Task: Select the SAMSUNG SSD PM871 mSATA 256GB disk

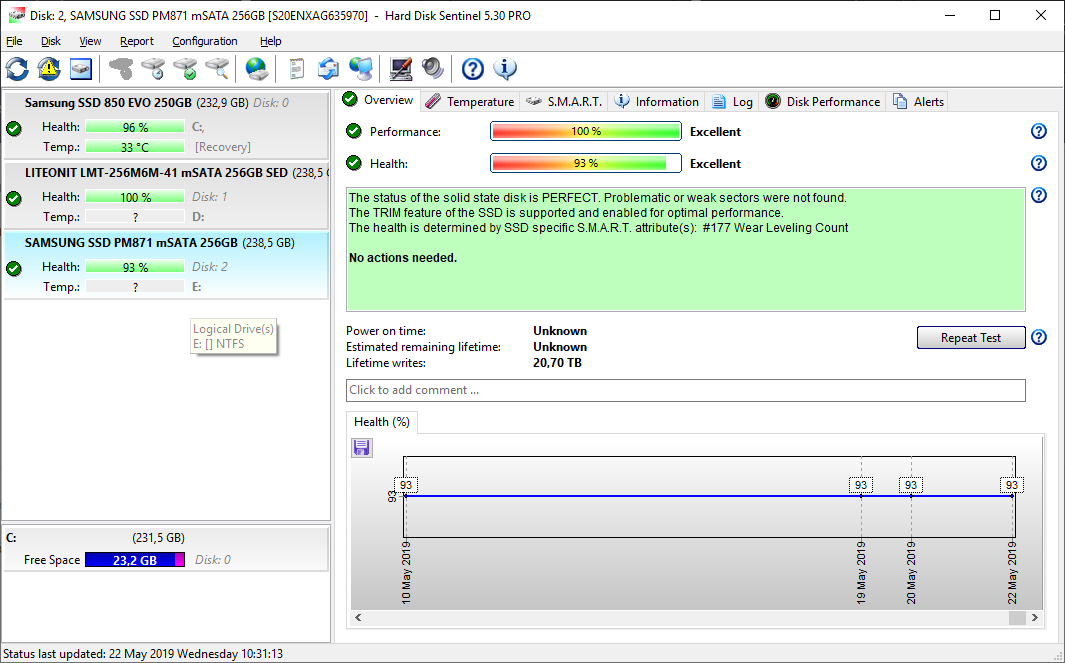Action: (x=166, y=266)
